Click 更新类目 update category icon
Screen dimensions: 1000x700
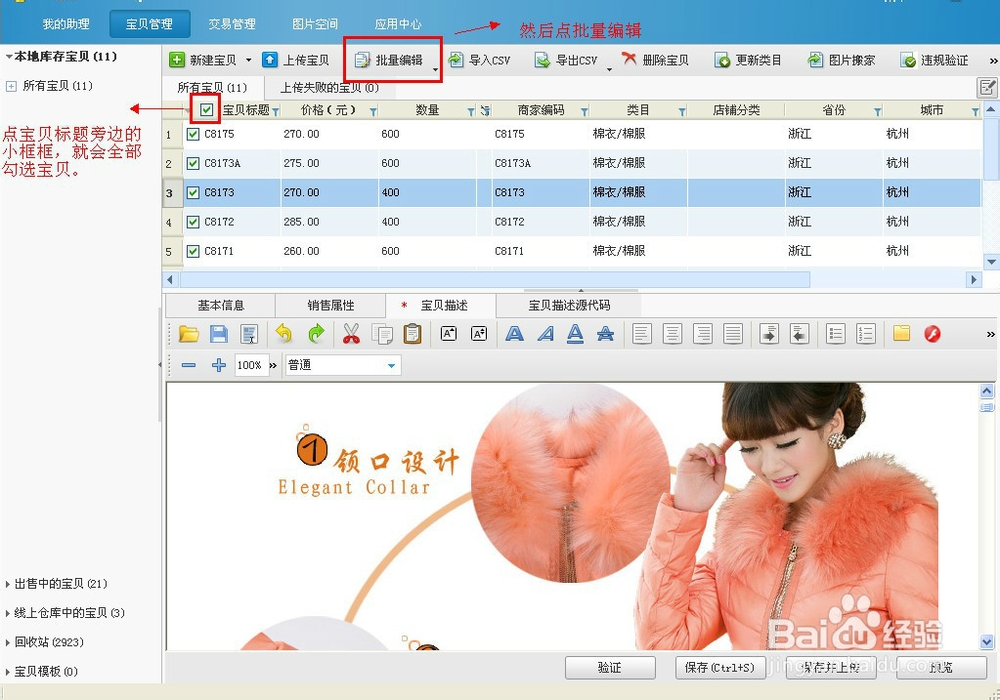pos(722,60)
